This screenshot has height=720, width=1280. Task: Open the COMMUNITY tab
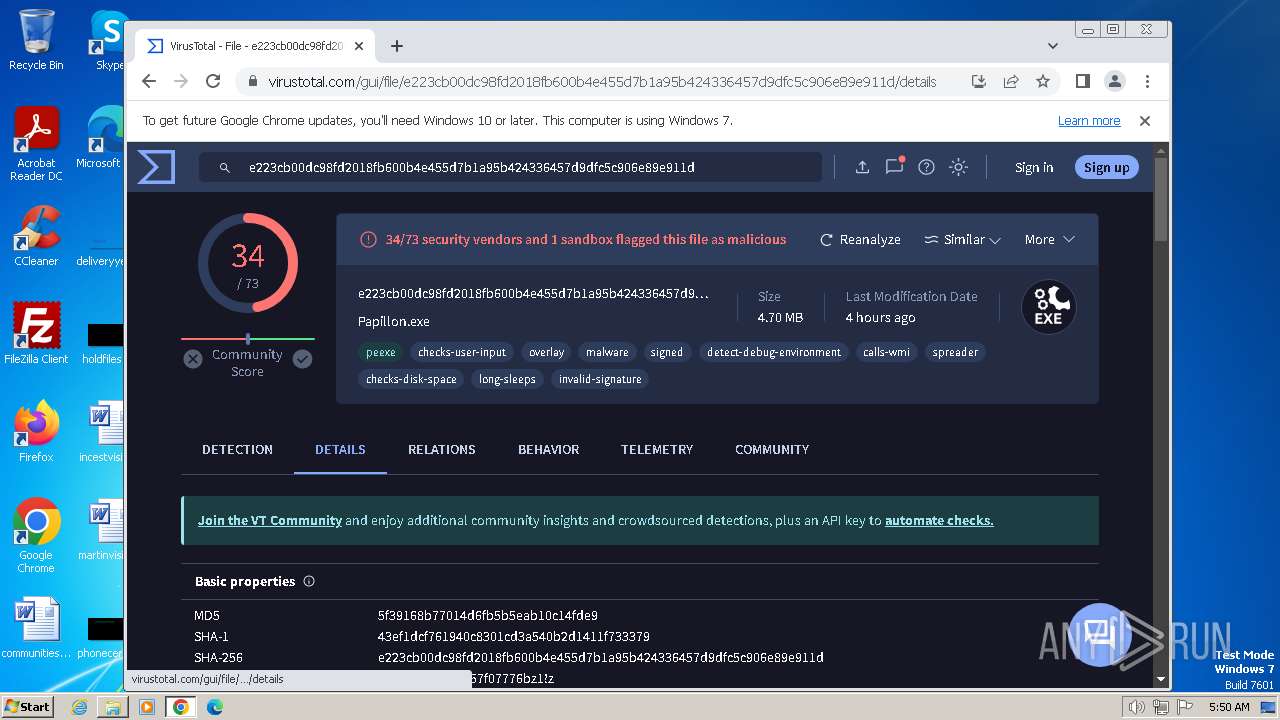pos(772,450)
